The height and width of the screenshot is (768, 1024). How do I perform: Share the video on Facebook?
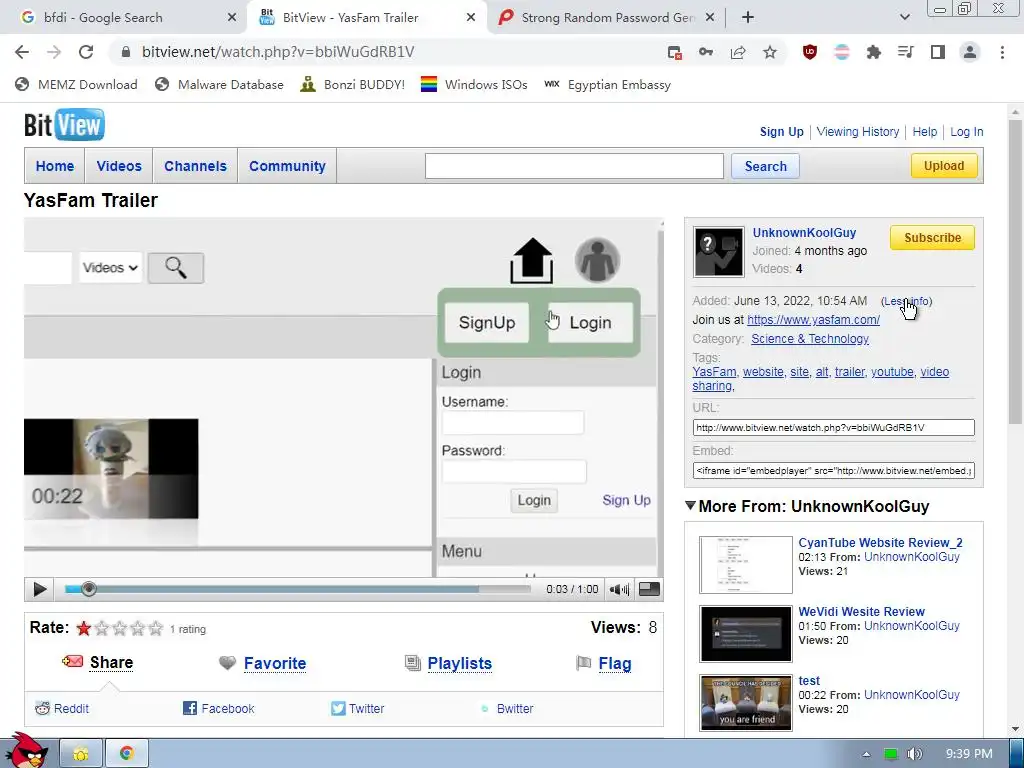219,709
